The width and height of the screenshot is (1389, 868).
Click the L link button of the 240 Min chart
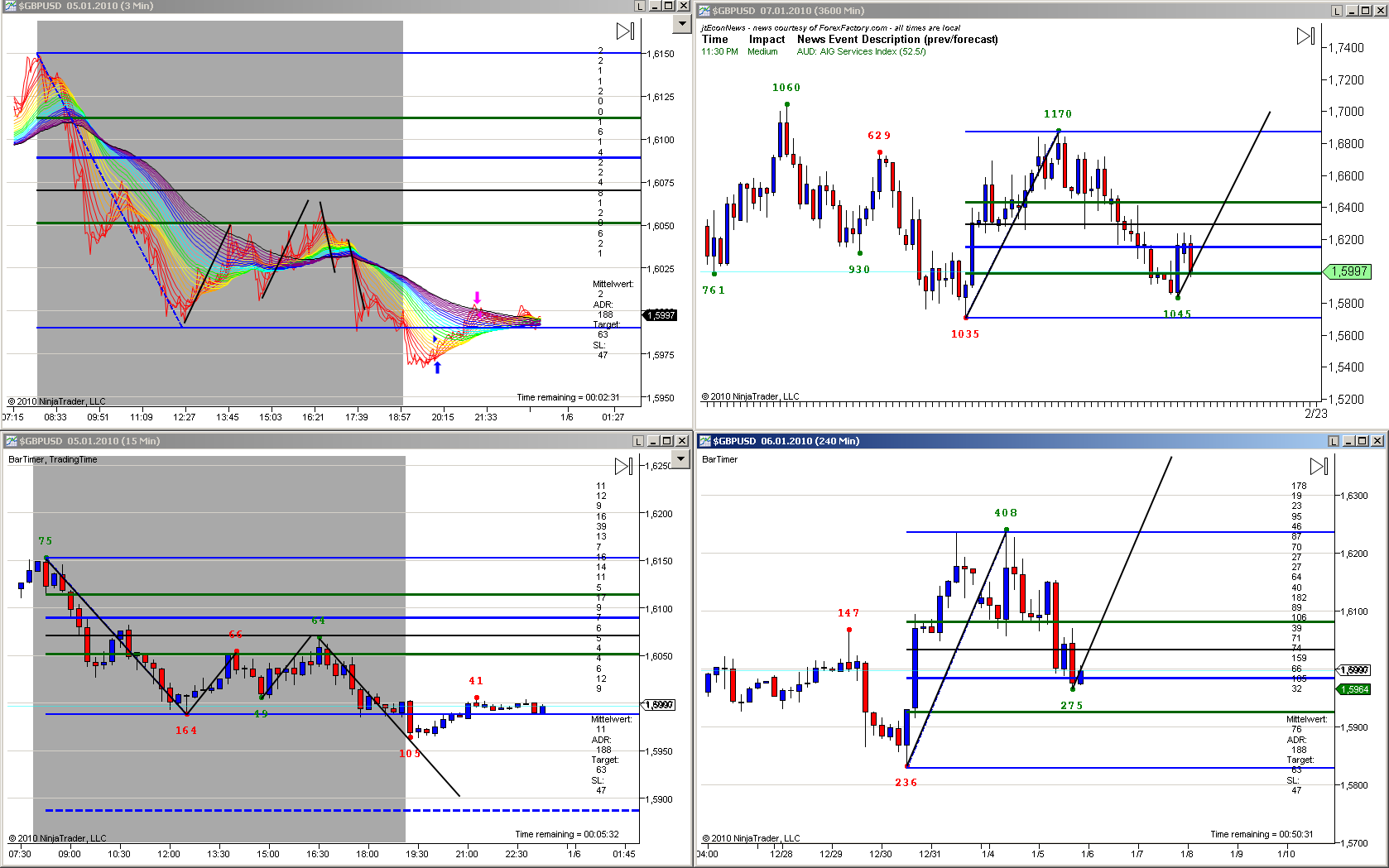(1334, 441)
